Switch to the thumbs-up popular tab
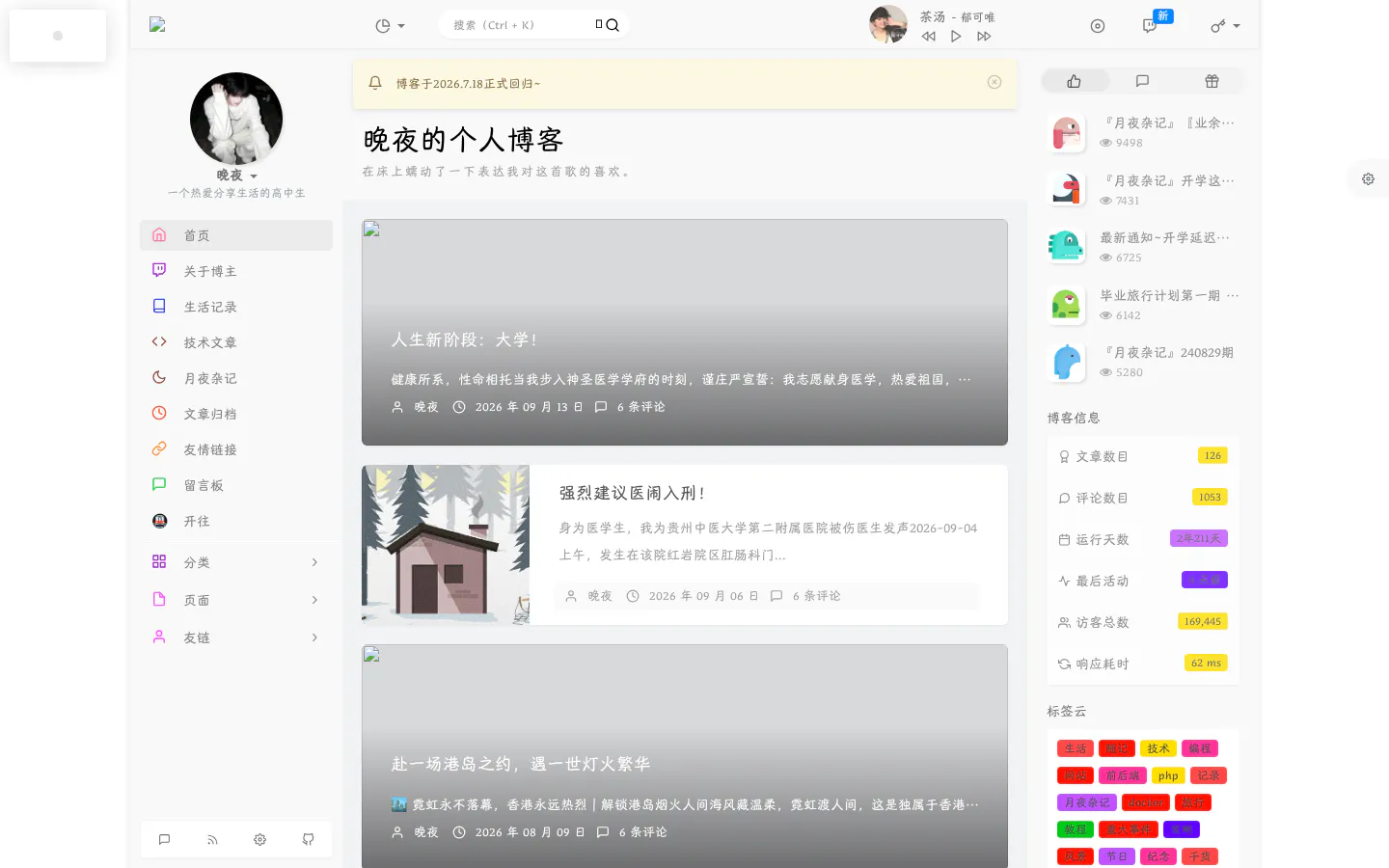Viewport: 1389px width, 868px height. (x=1075, y=81)
